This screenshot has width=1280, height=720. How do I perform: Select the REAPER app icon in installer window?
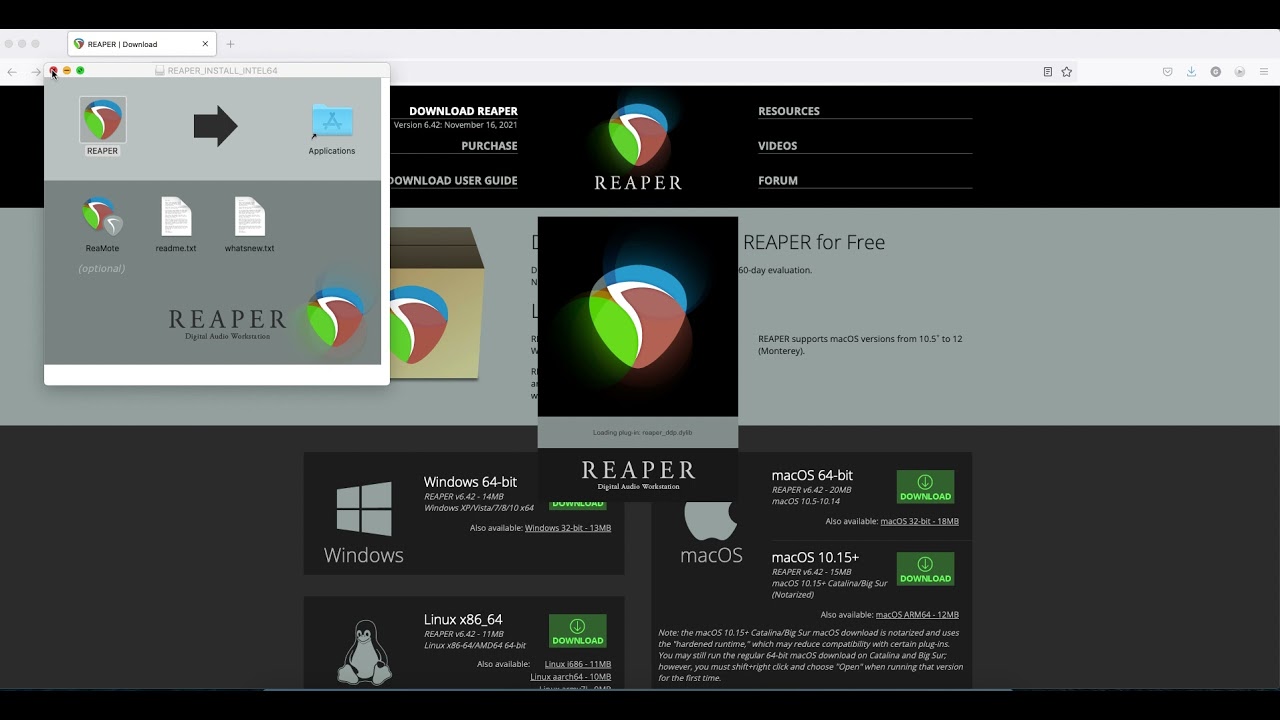point(102,121)
